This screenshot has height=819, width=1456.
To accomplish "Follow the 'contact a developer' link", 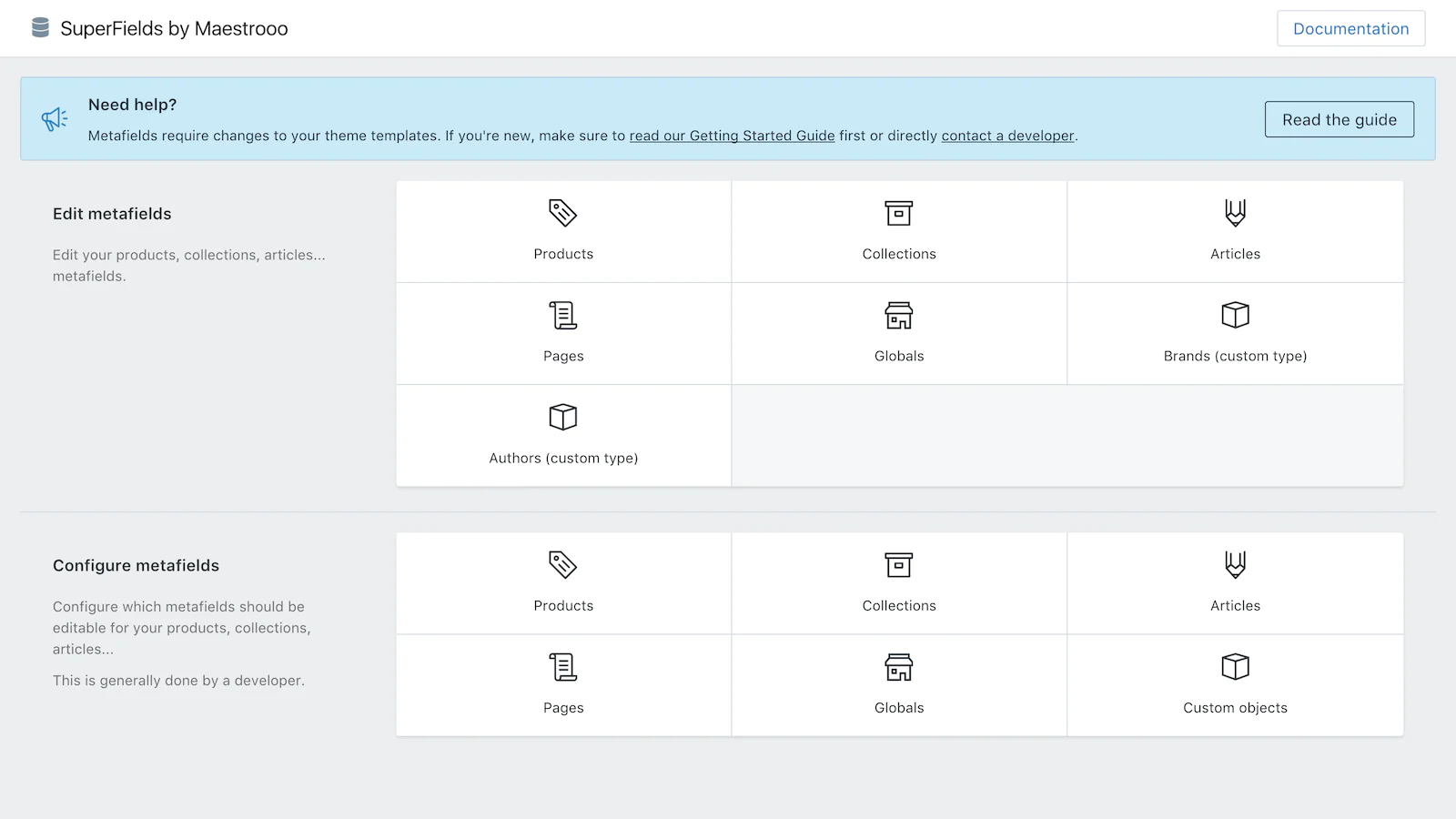I will 1007,136.
